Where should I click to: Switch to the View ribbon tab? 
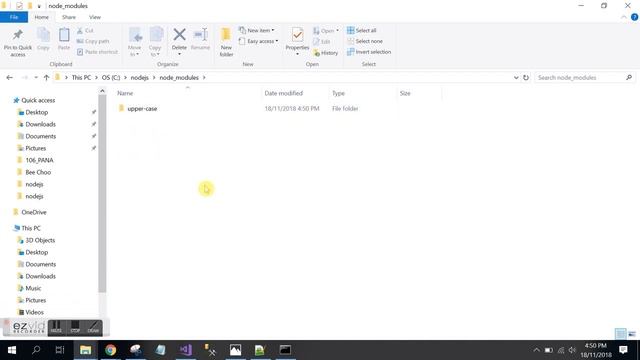coord(95,17)
